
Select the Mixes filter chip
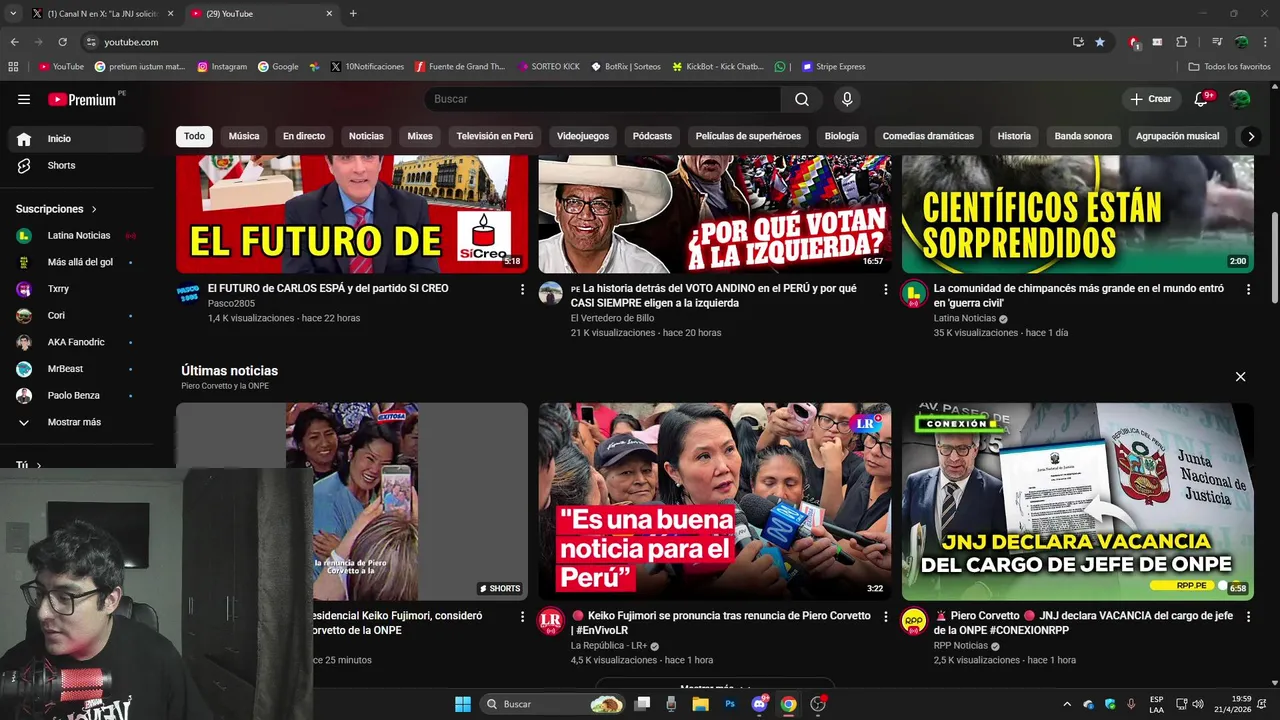click(420, 136)
